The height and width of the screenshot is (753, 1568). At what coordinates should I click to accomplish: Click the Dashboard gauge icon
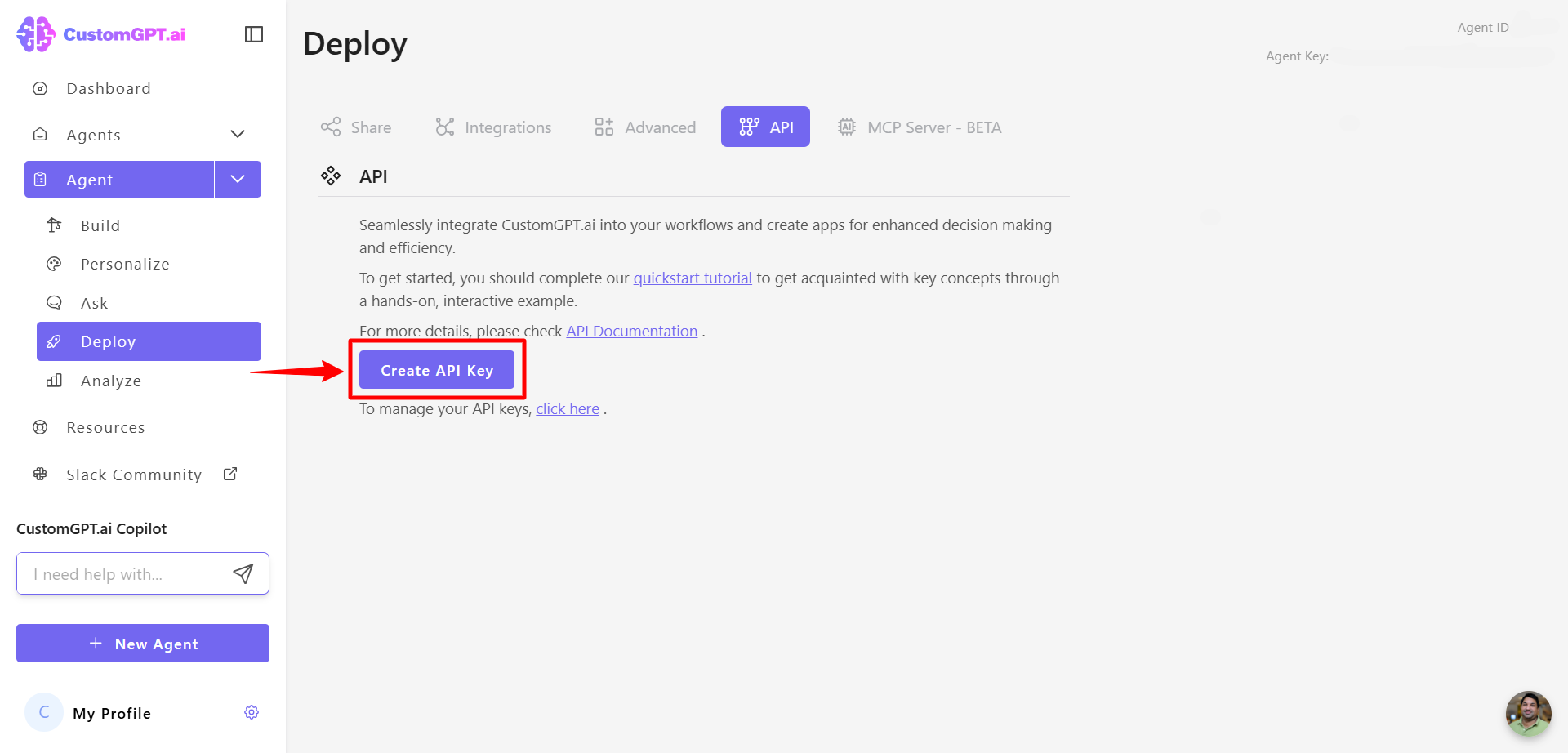[x=40, y=88]
